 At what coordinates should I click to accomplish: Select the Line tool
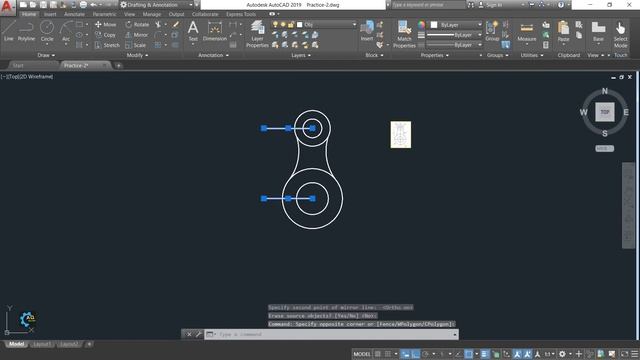pos(9,31)
